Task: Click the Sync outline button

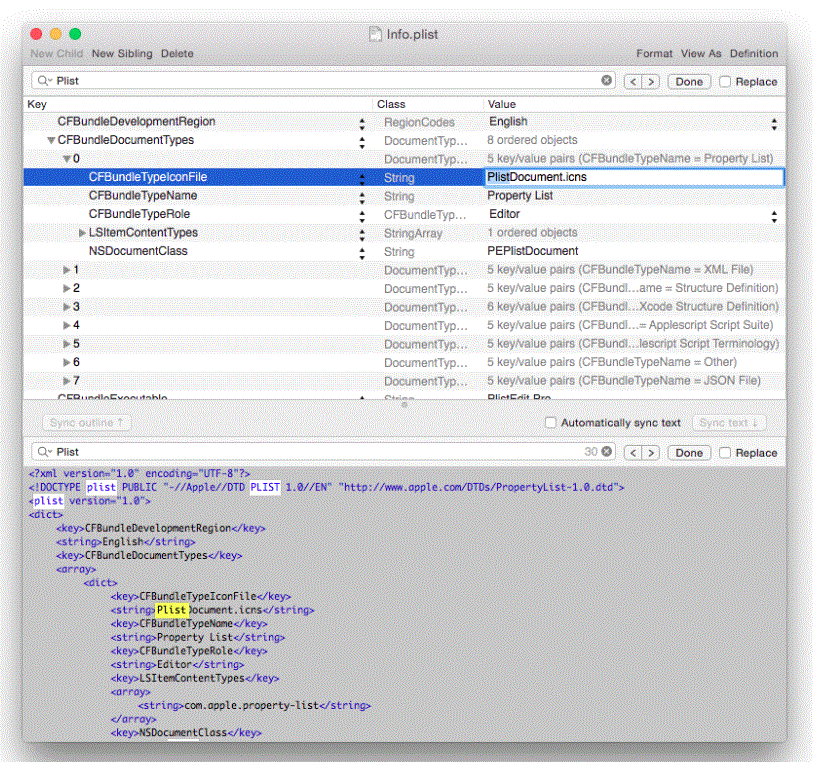Action: click(x=87, y=423)
